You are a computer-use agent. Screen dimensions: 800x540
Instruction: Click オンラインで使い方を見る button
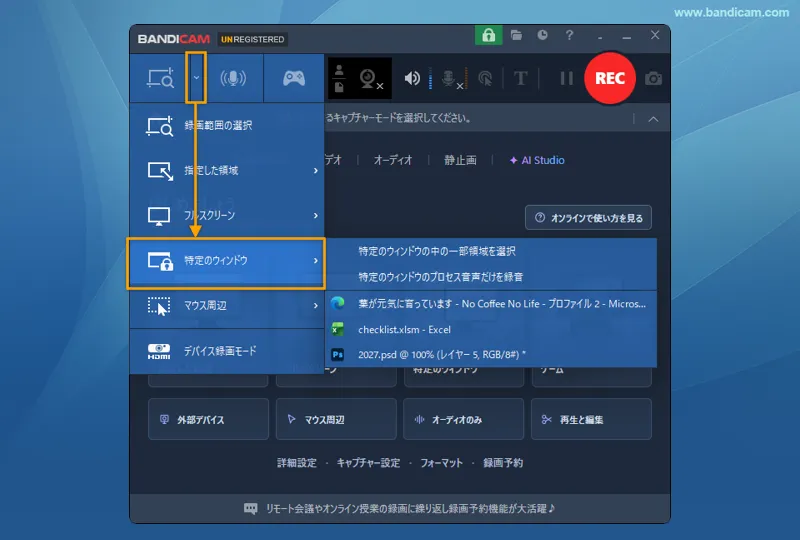(x=588, y=218)
